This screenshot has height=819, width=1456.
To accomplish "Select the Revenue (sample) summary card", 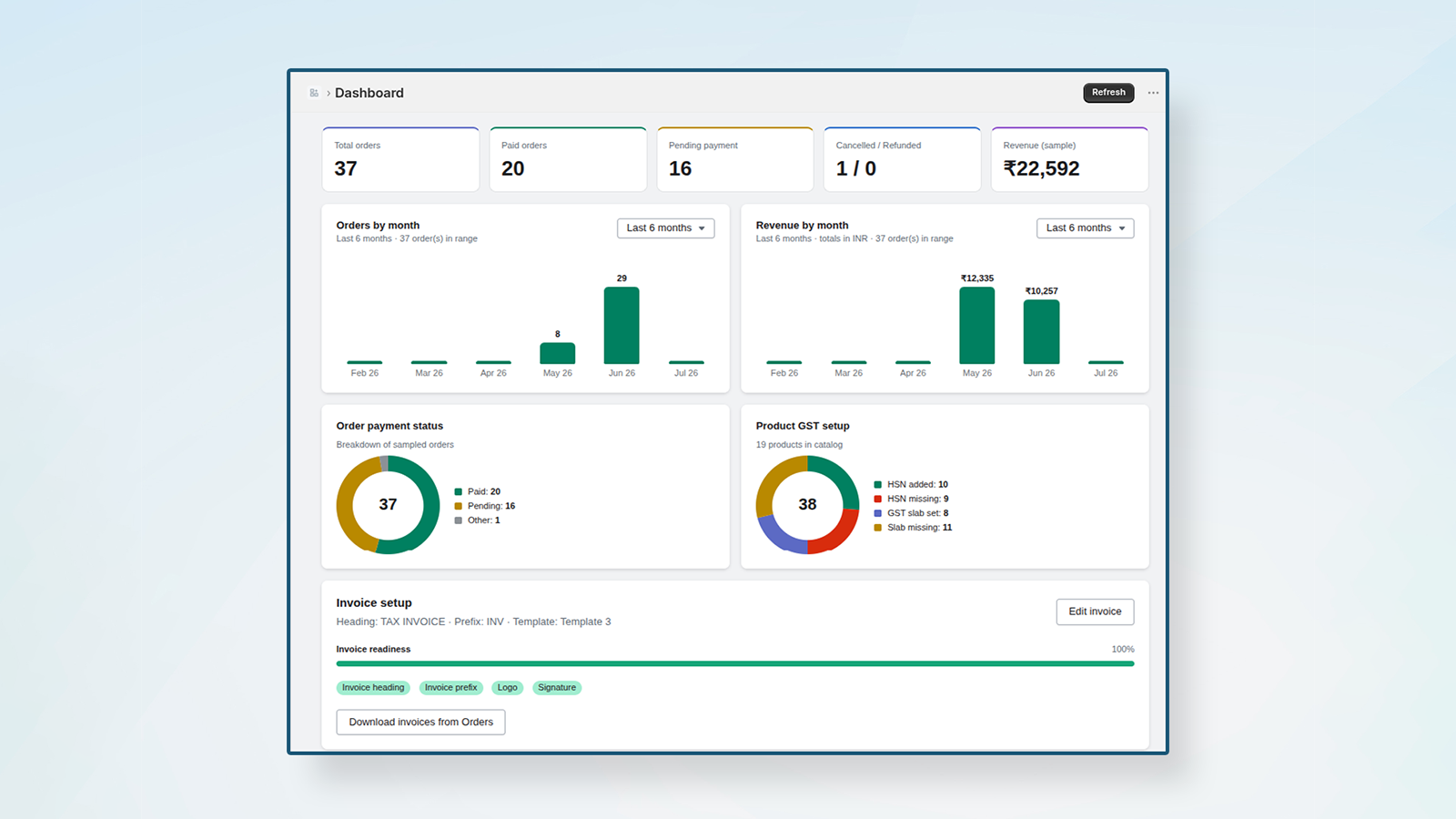I will (x=1069, y=159).
